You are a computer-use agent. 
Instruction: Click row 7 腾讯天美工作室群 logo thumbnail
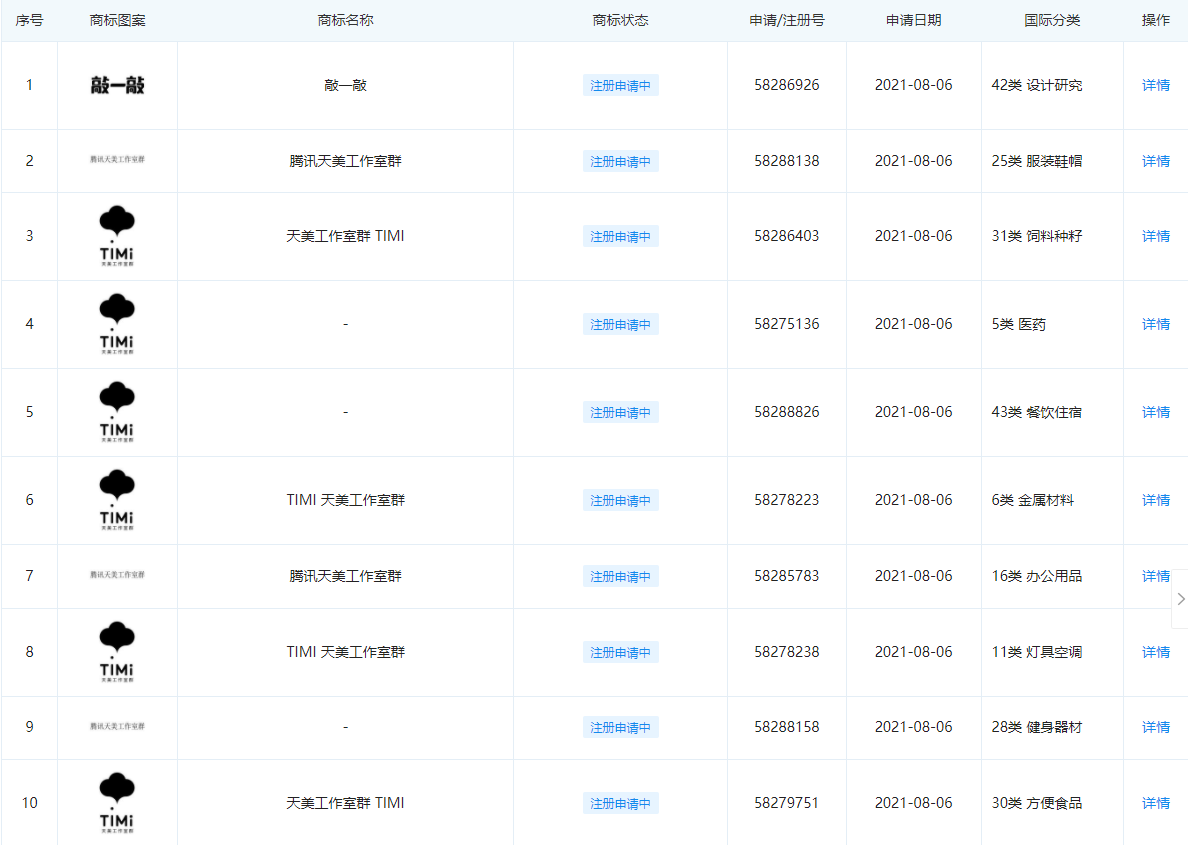(117, 575)
